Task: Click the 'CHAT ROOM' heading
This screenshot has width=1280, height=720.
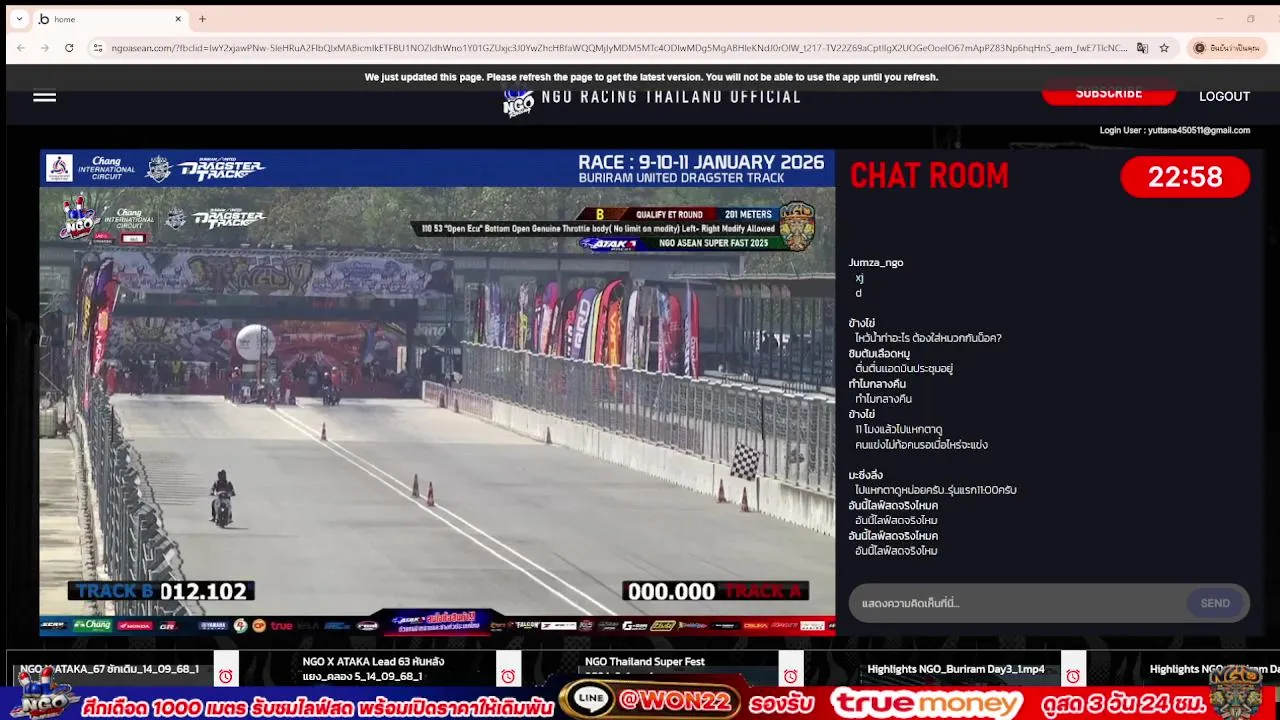Action: point(929,177)
